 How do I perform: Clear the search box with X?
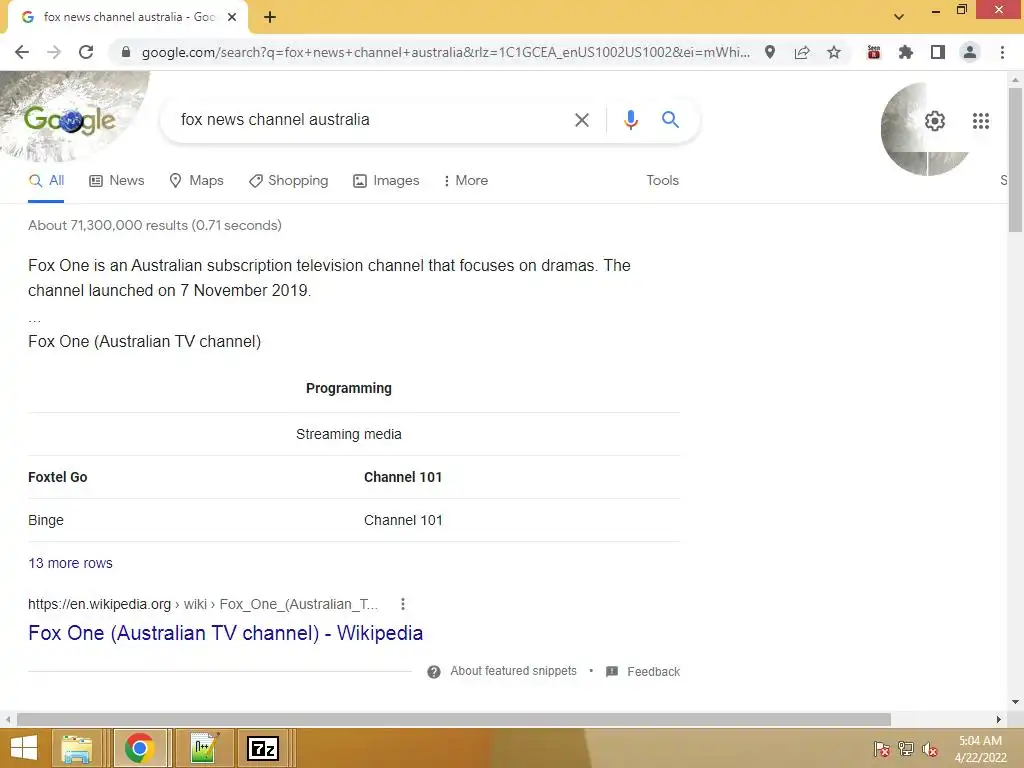click(581, 120)
